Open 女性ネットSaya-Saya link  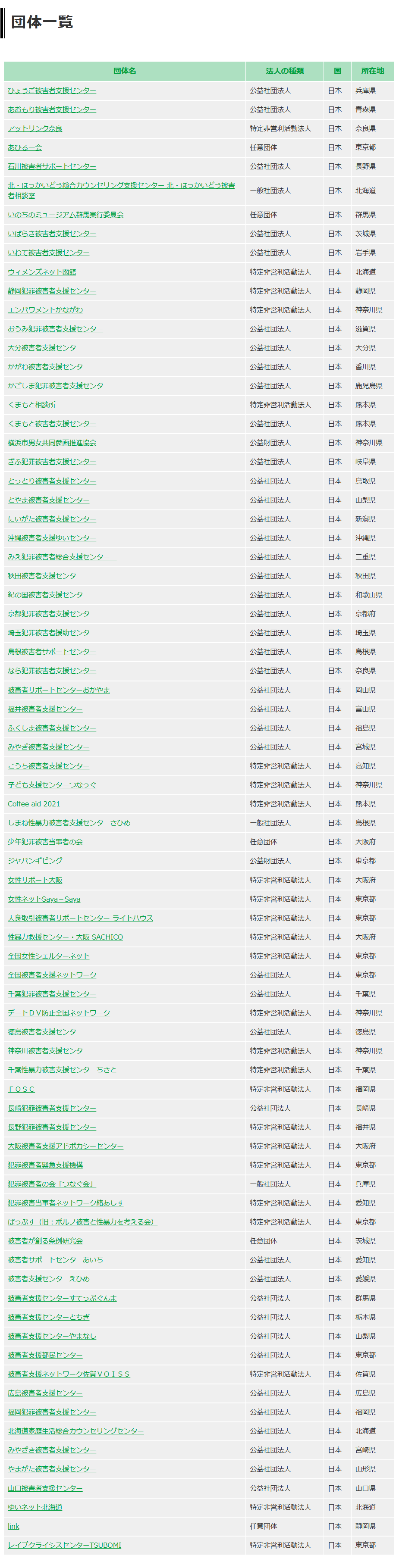[44, 899]
